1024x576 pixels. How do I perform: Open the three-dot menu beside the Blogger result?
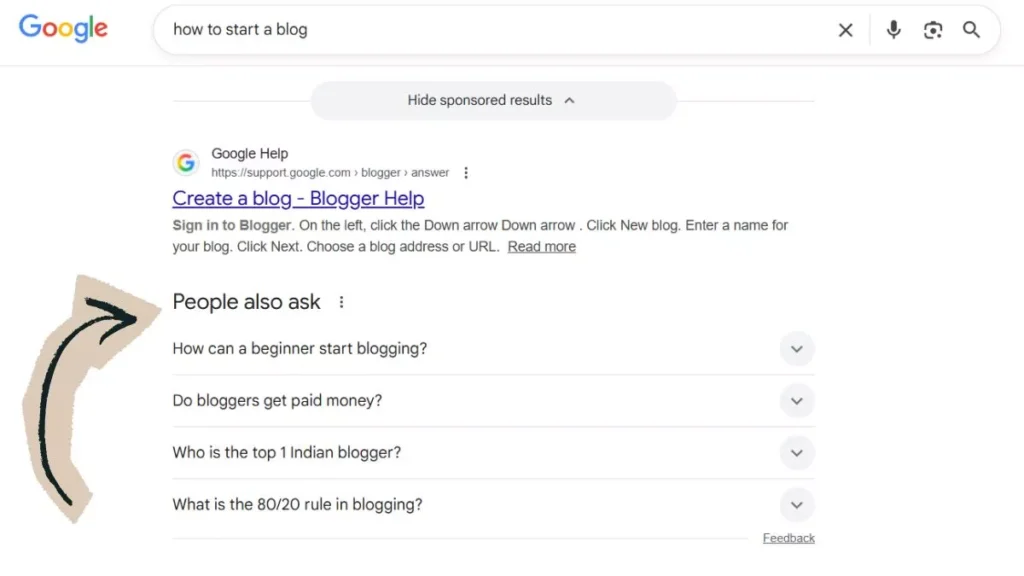pos(466,172)
